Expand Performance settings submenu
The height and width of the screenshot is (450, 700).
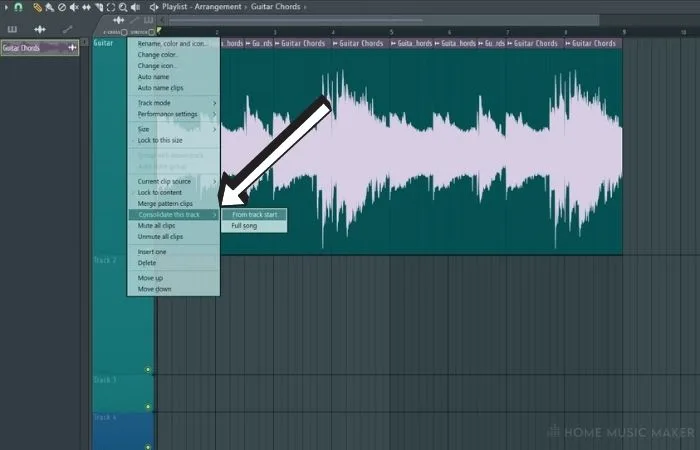[172, 114]
